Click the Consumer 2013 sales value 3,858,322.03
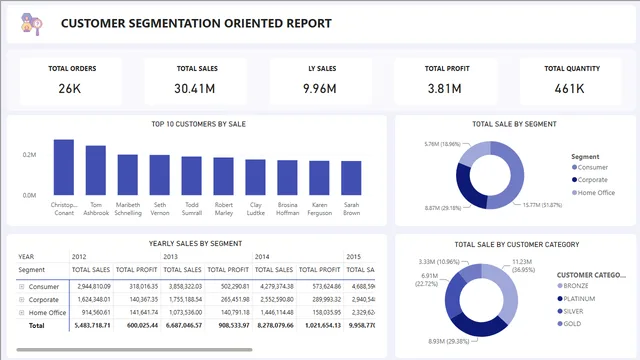The image size is (640, 360). pos(185,287)
